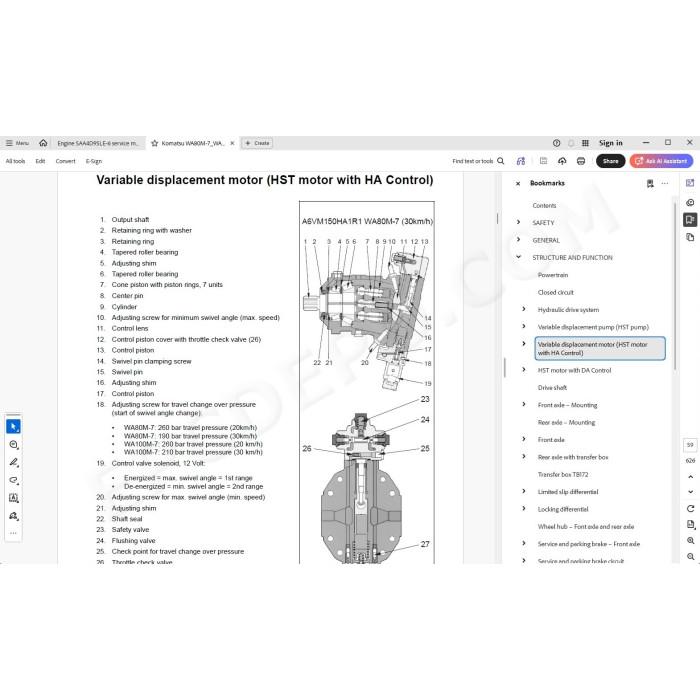Expand Front axle – Mounting bookmark
700x700 pixels.
tap(524, 404)
